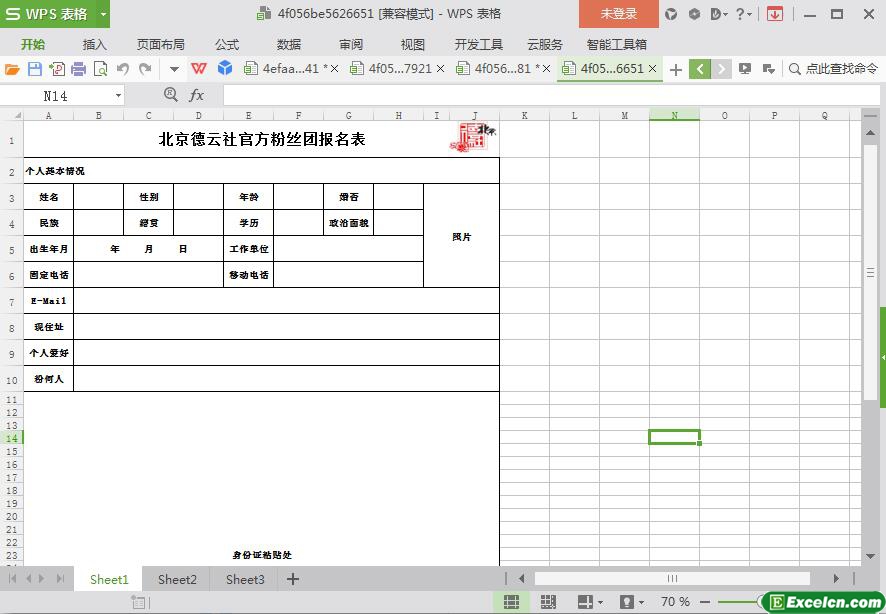Expand the Name Box dropdown arrow
This screenshot has height=614, width=886.
(118, 95)
